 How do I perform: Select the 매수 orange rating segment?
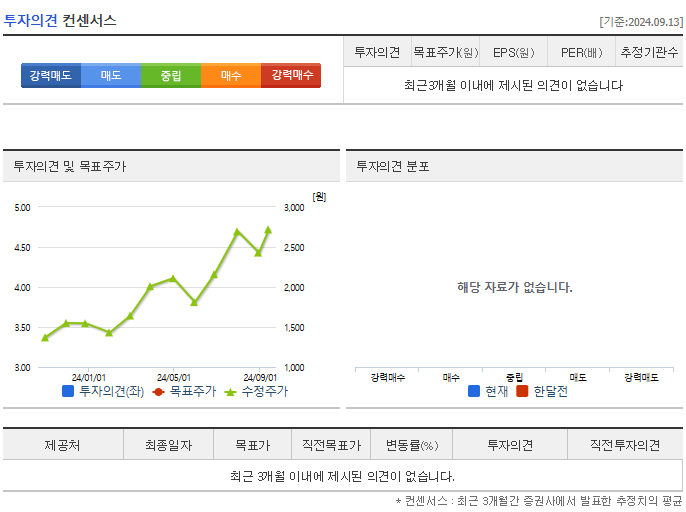231,75
